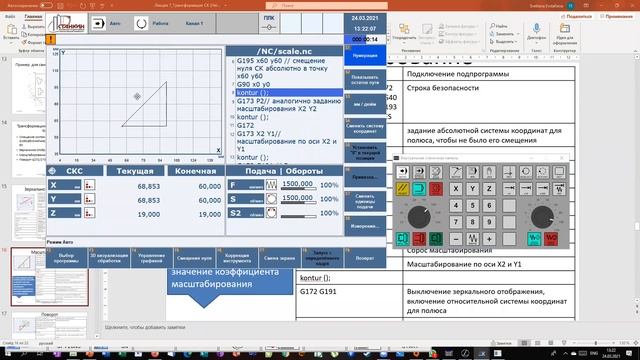
Task: Click the S2 spindle circle icon
Action: click(x=271, y=213)
